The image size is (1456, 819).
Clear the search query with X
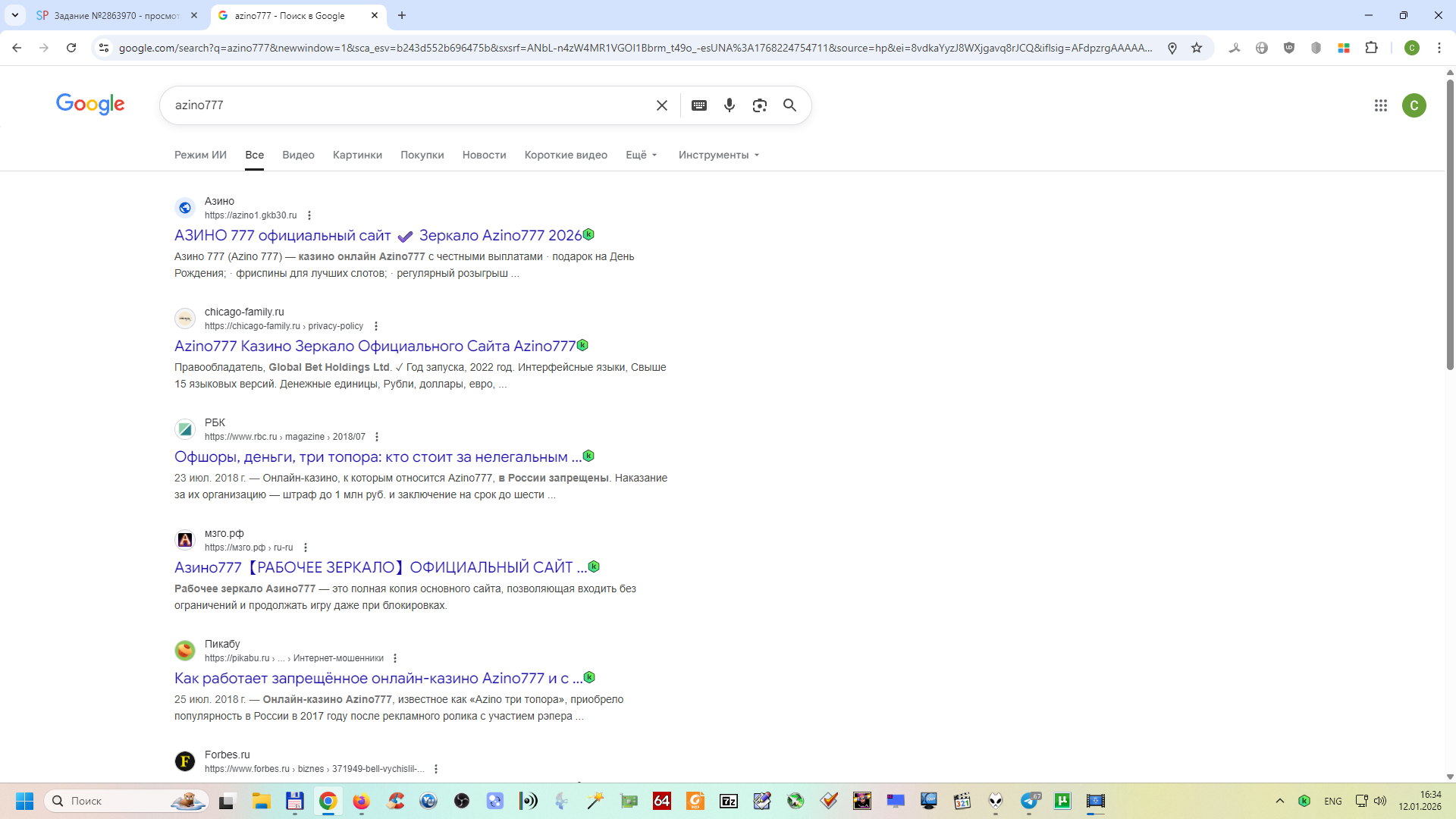pos(662,105)
